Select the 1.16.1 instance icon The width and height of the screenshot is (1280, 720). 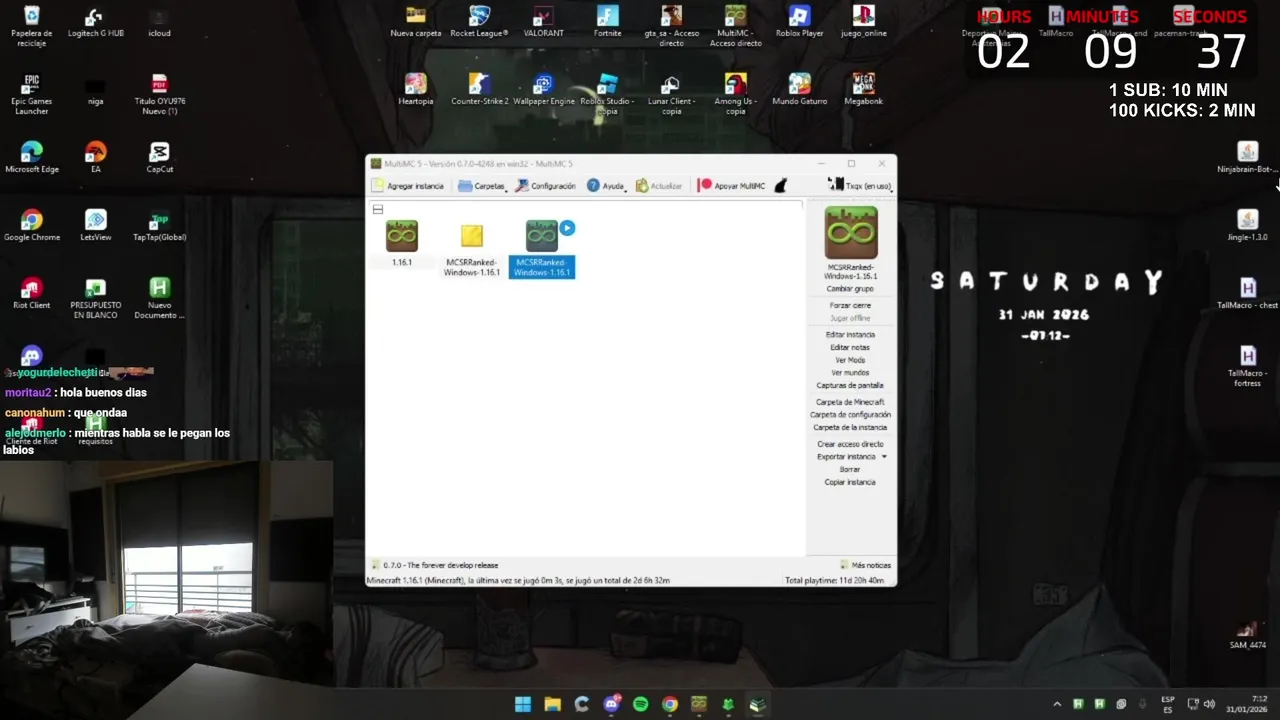point(402,237)
